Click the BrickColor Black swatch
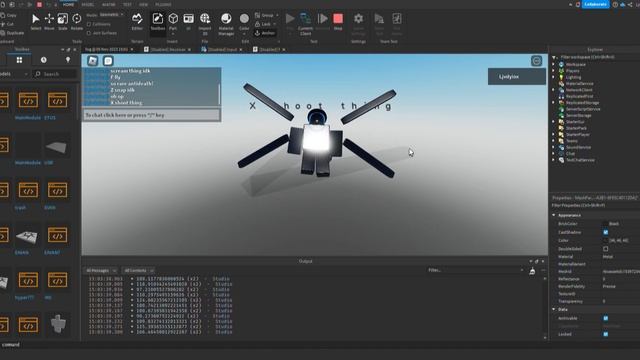640x360 pixels. (606, 224)
